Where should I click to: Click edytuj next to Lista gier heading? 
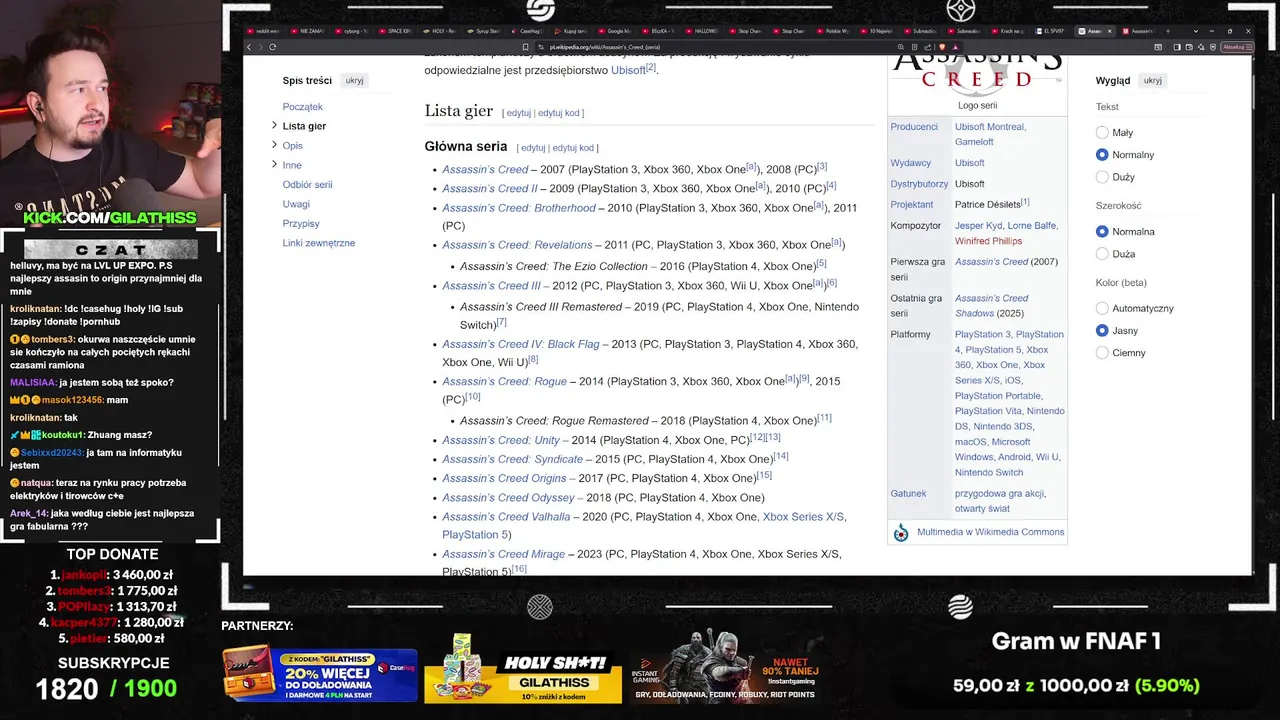(518, 113)
